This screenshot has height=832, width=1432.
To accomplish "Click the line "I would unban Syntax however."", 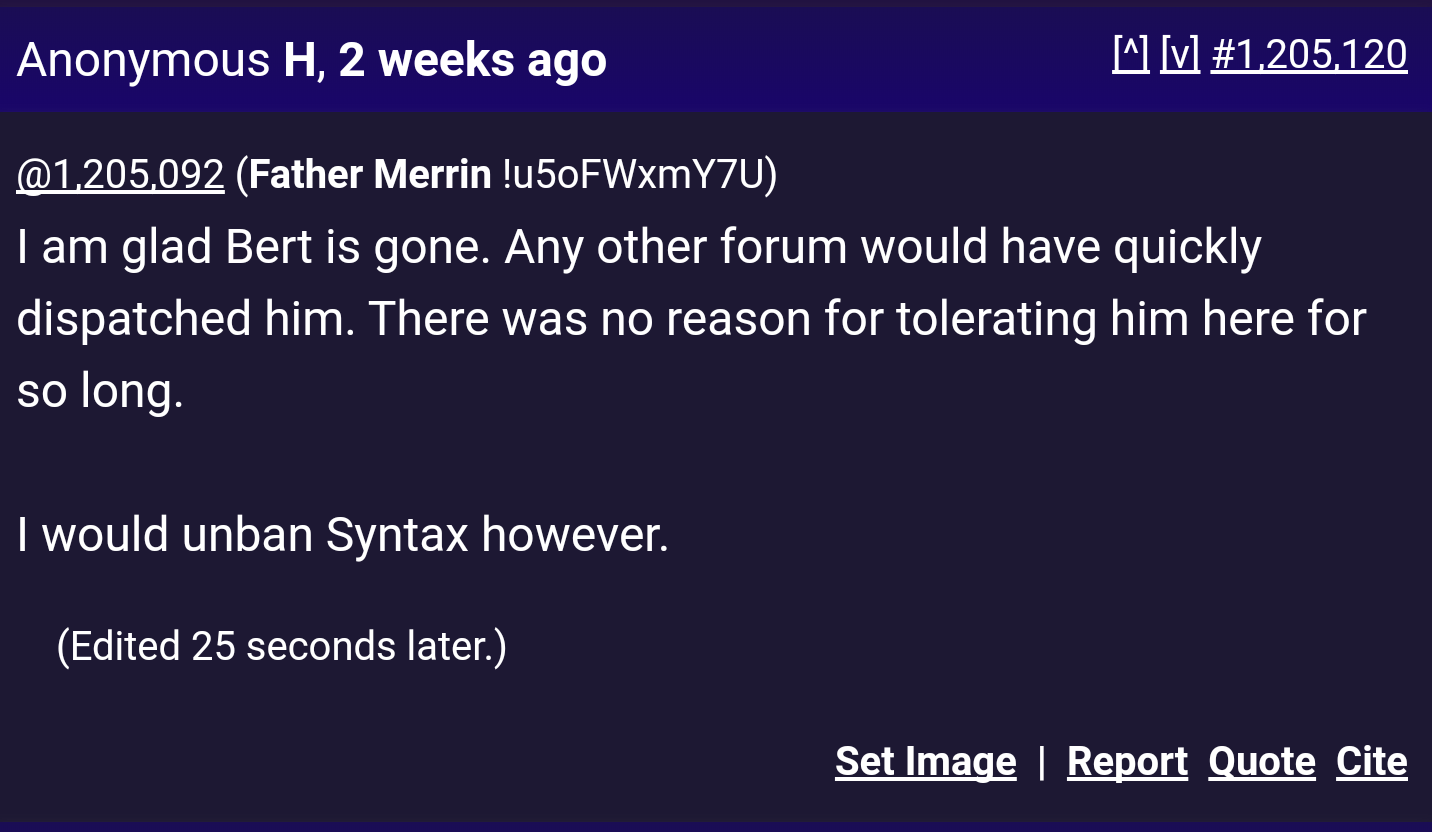I will (342, 535).
